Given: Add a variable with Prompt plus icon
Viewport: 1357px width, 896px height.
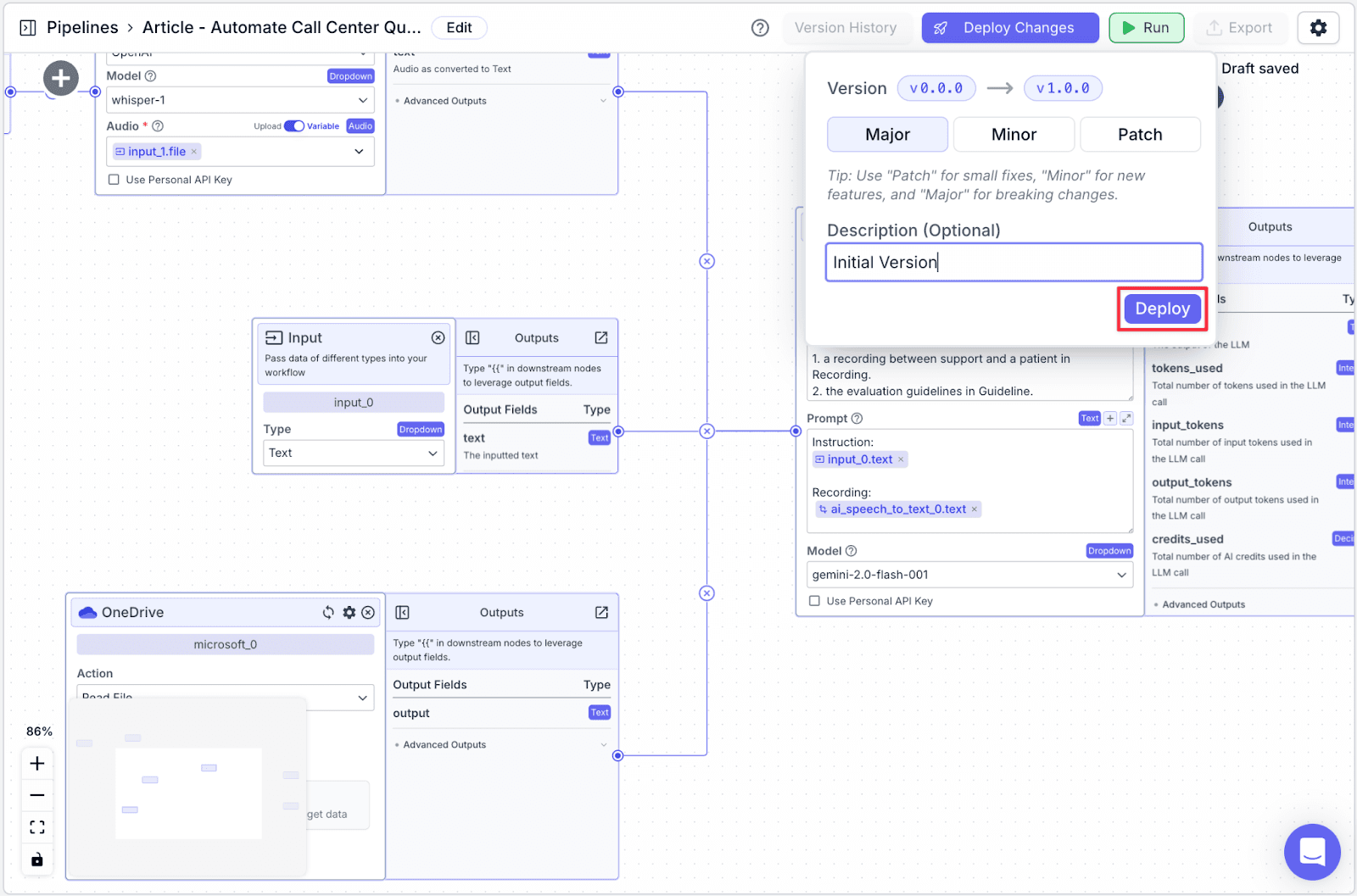Looking at the screenshot, I should [x=1110, y=419].
